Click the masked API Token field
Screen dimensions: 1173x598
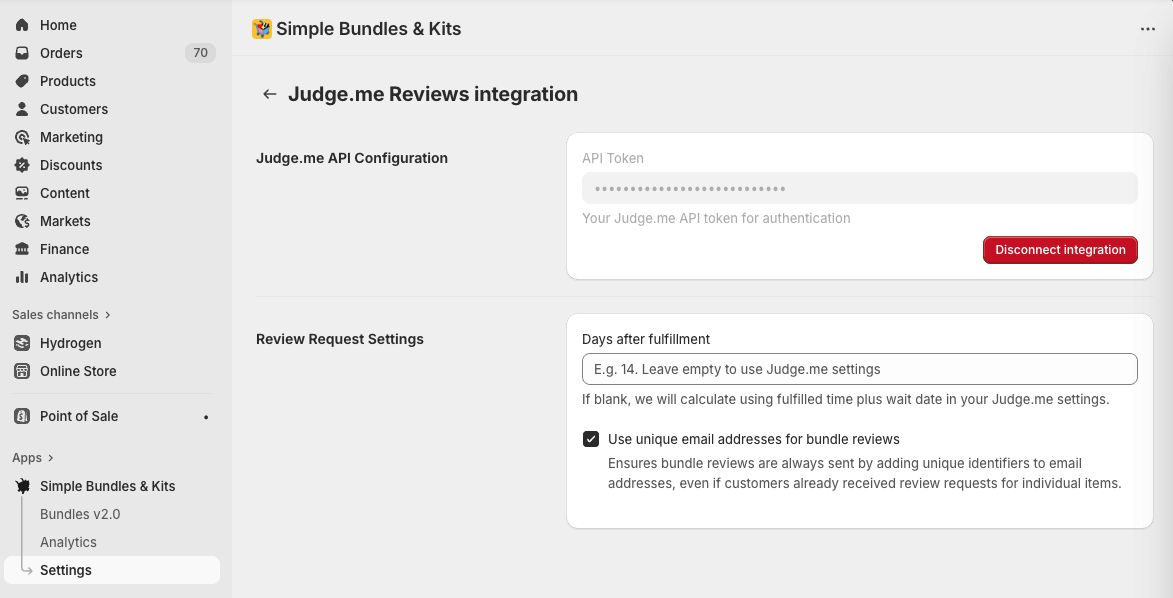(860, 189)
